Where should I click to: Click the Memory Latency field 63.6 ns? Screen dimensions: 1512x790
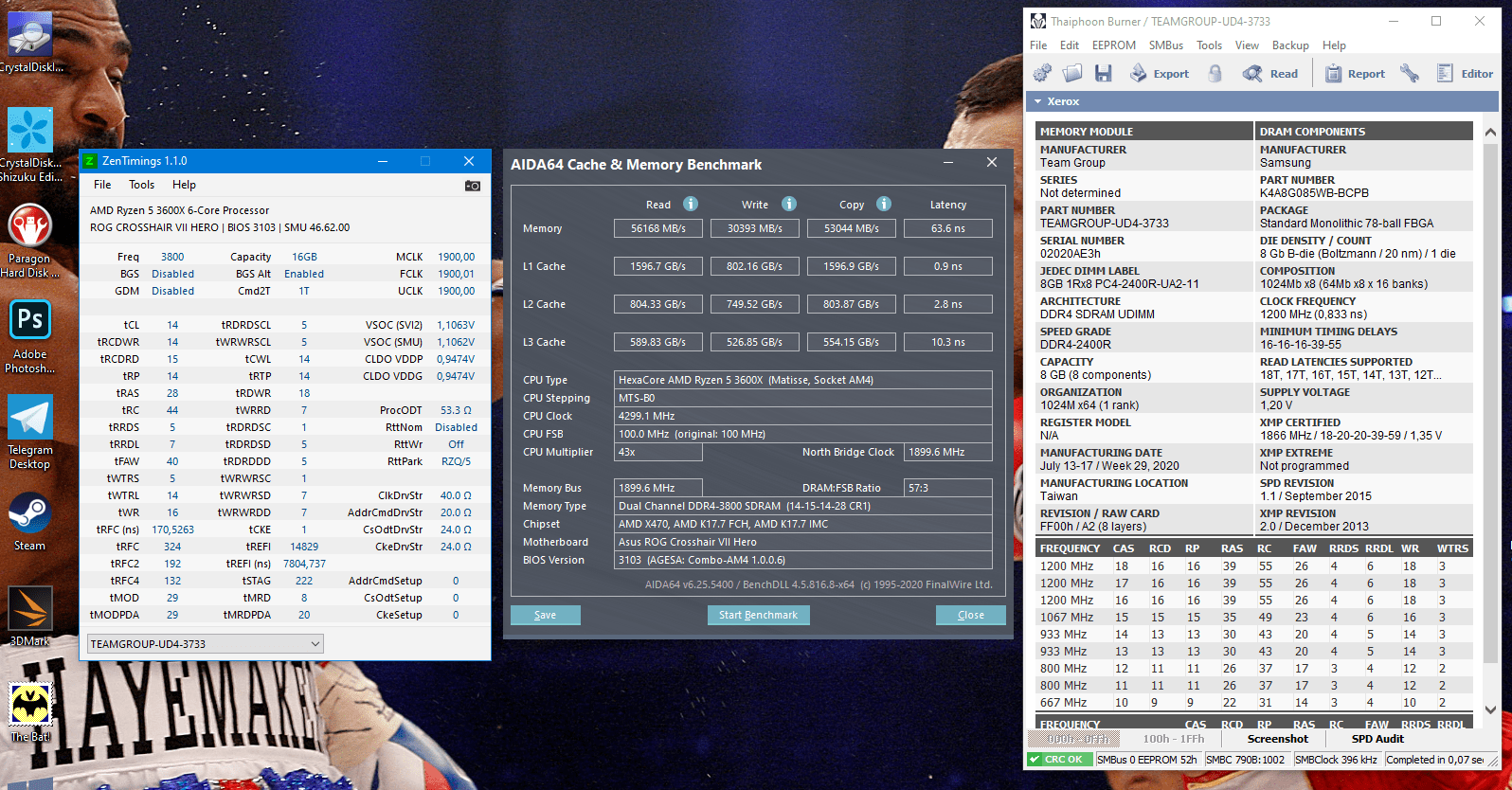948,228
